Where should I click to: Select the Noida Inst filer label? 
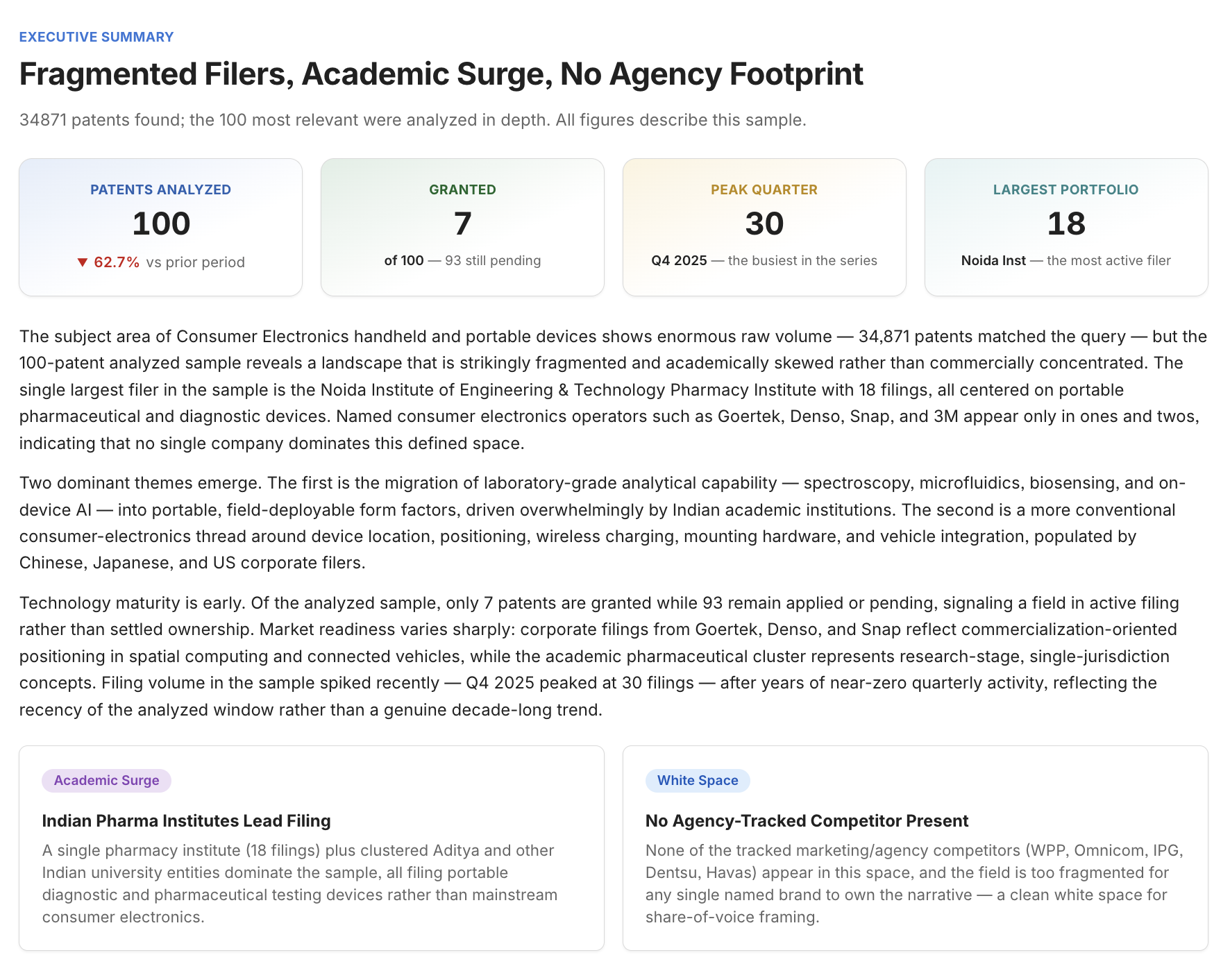(x=993, y=260)
